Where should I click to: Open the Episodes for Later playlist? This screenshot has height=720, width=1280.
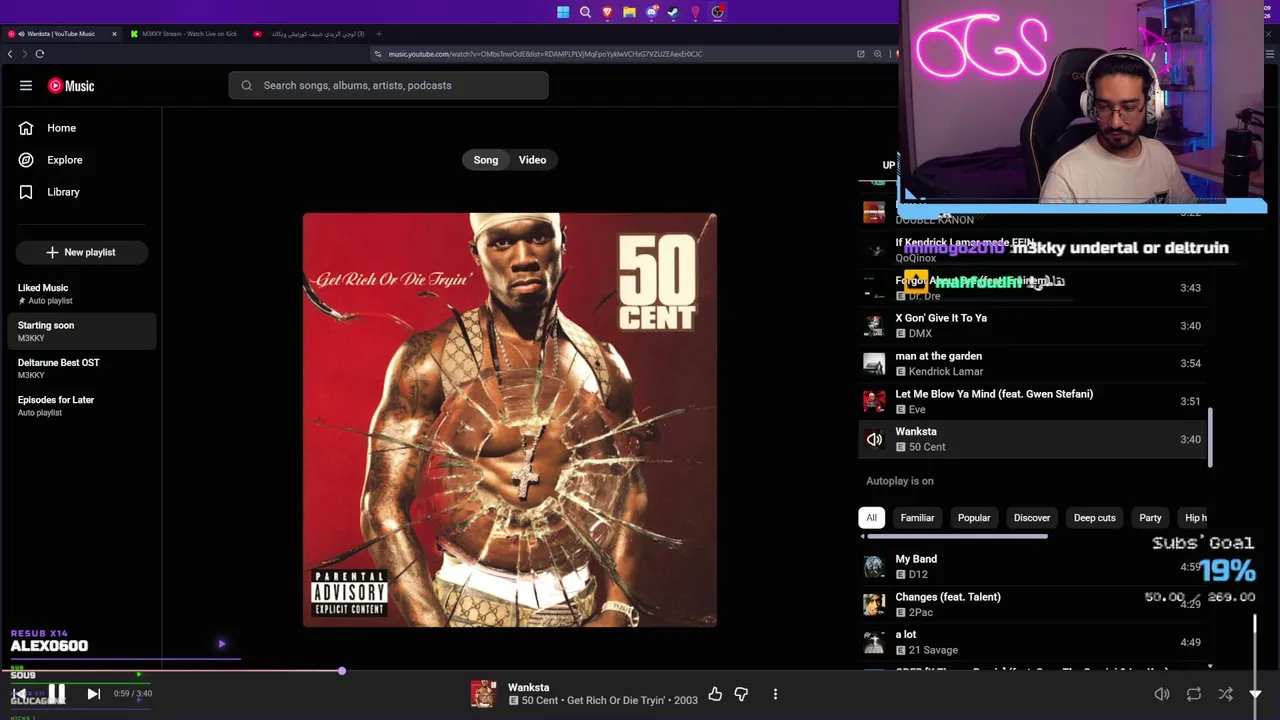pyautogui.click(x=81, y=406)
